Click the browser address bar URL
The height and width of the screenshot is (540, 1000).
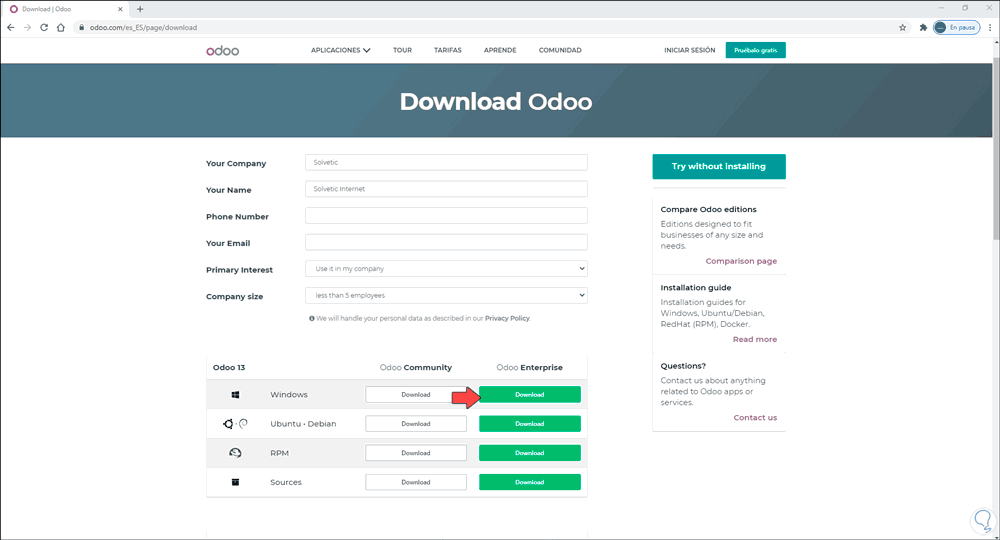(x=143, y=27)
